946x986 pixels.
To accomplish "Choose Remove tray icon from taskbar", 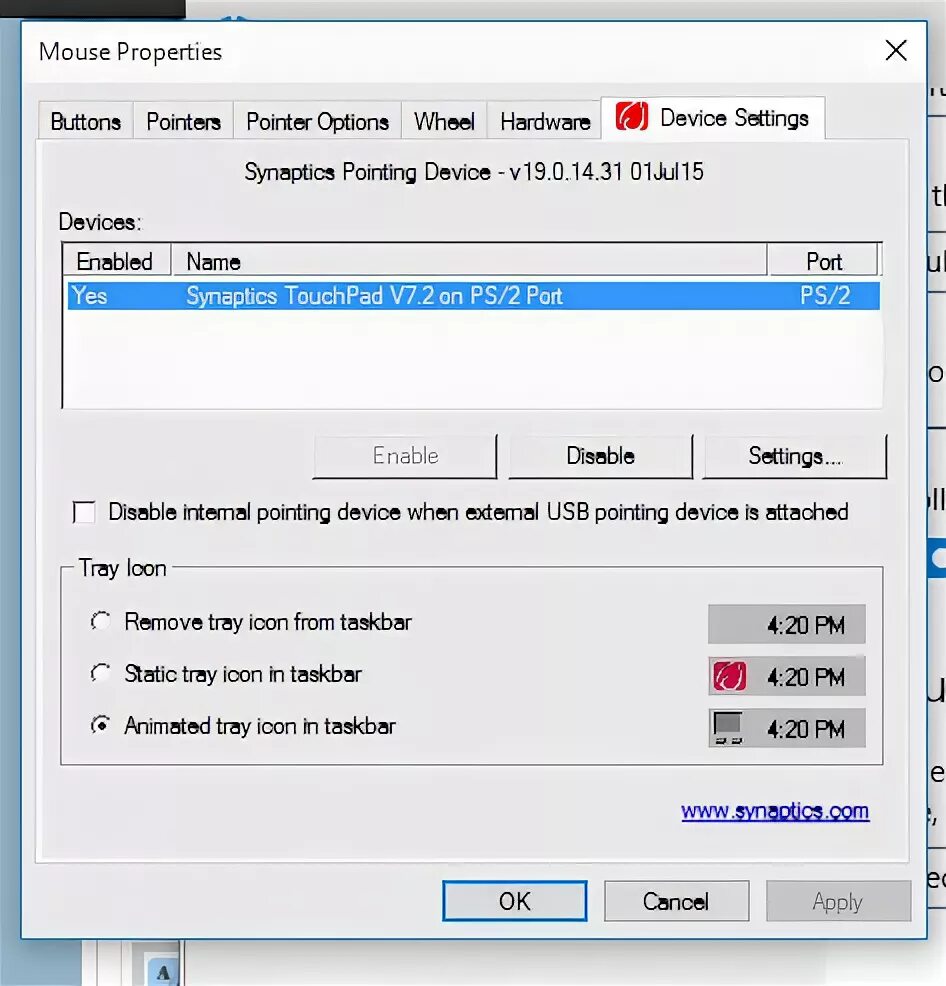I will (x=101, y=621).
